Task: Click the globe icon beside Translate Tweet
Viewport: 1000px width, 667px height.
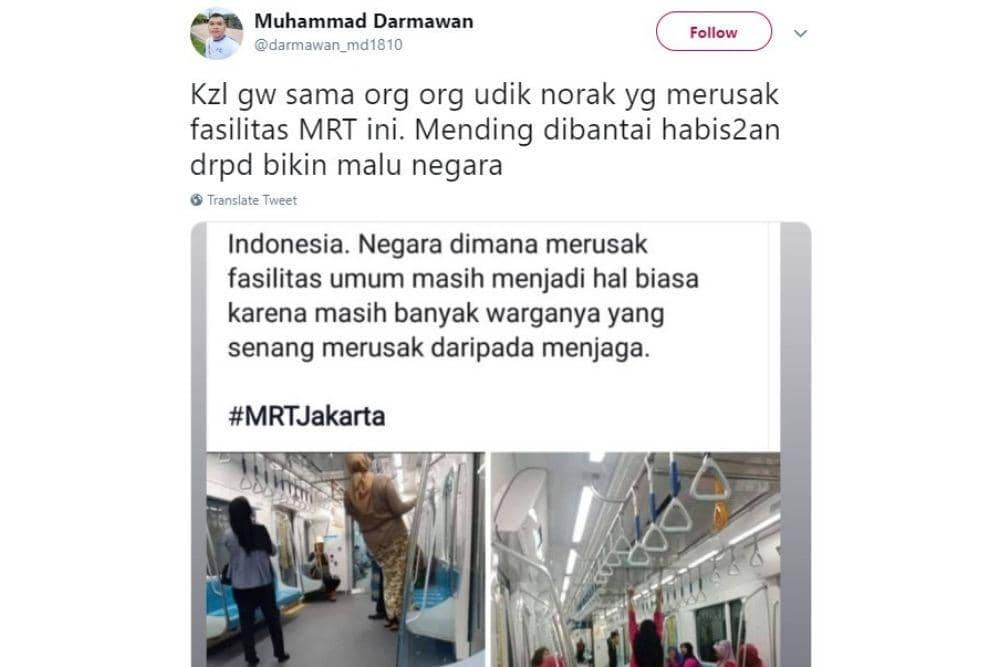Action: pyautogui.click(x=196, y=200)
